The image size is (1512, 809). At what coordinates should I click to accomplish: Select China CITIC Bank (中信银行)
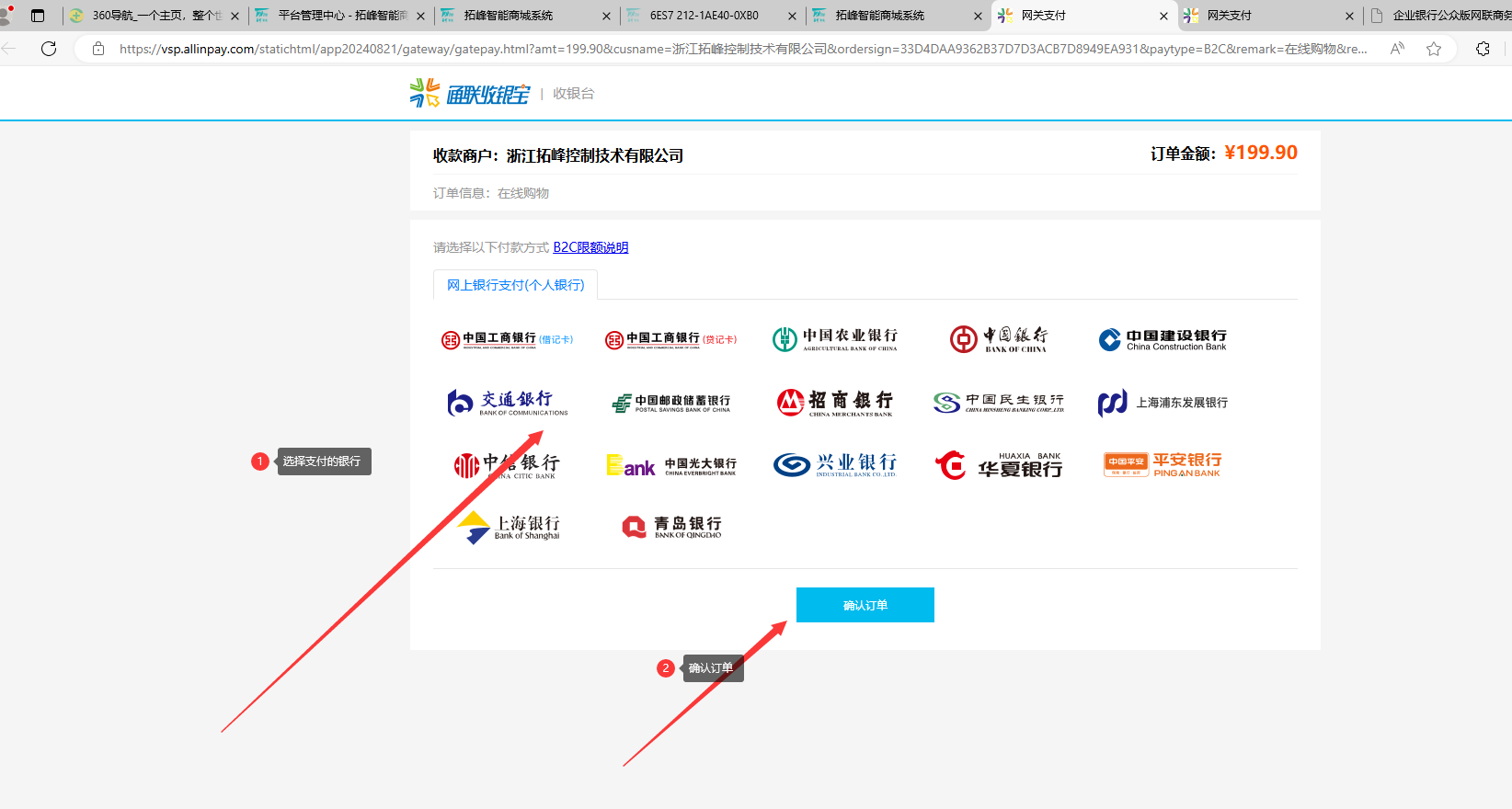click(x=507, y=465)
